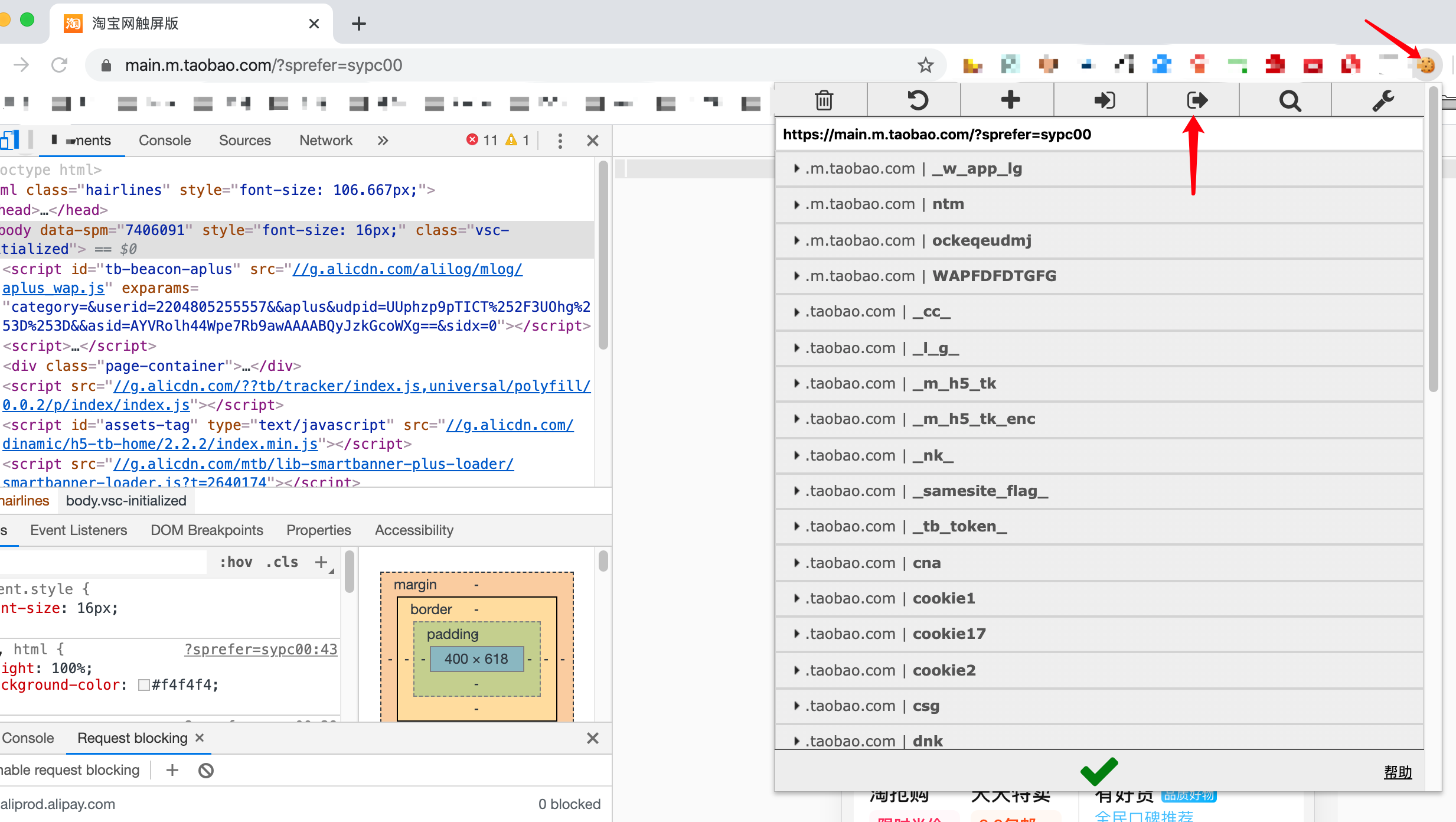Click the export cookies icon
The width and height of the screenshot is (1456, 822).
click(1197, 100)
